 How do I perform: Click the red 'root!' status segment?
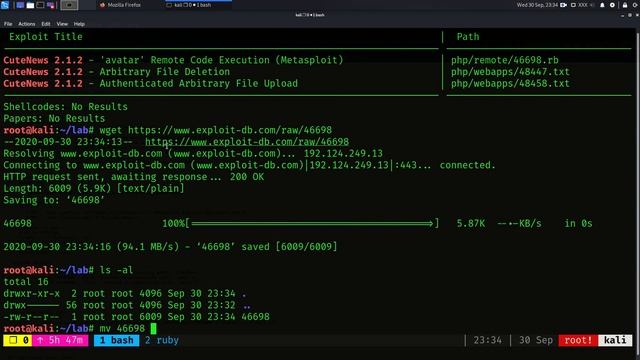tap(578, 340)
